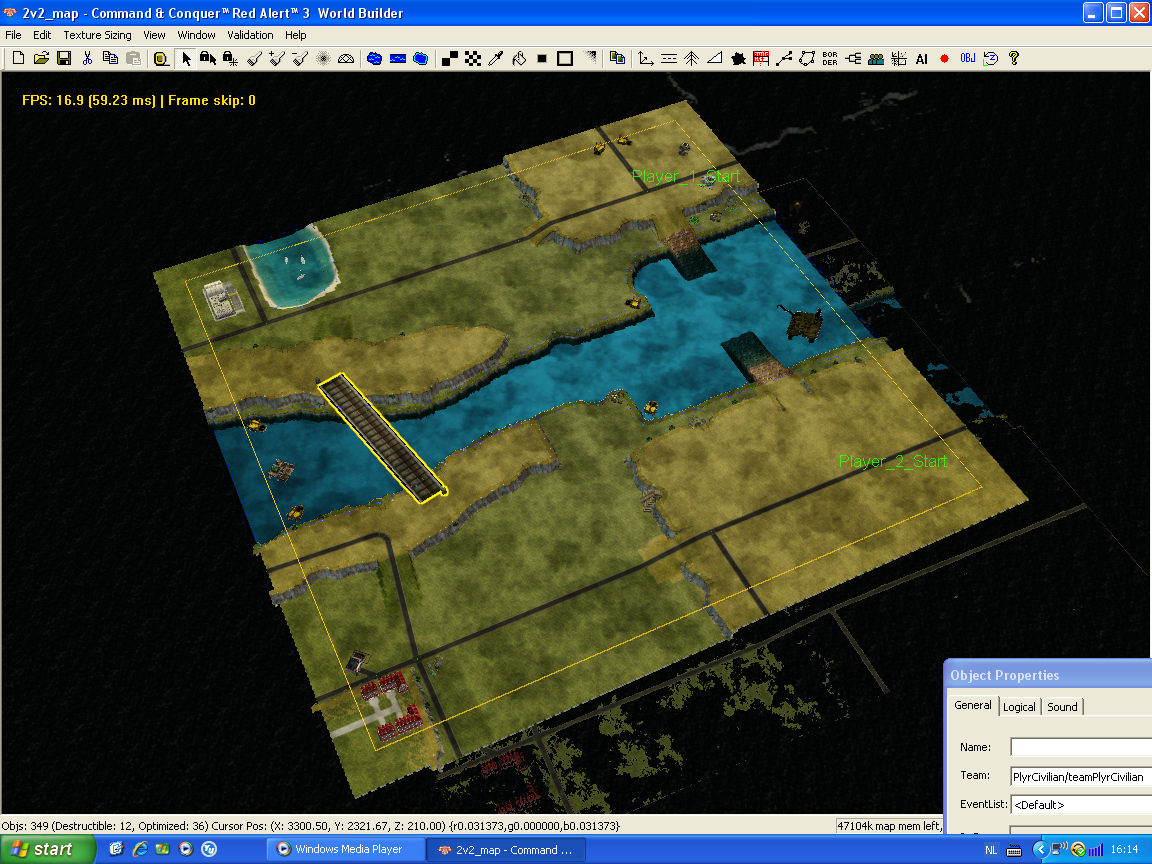Choose the lock-and-select tool
Screen dimensions: 1152x864
[208, 59]
